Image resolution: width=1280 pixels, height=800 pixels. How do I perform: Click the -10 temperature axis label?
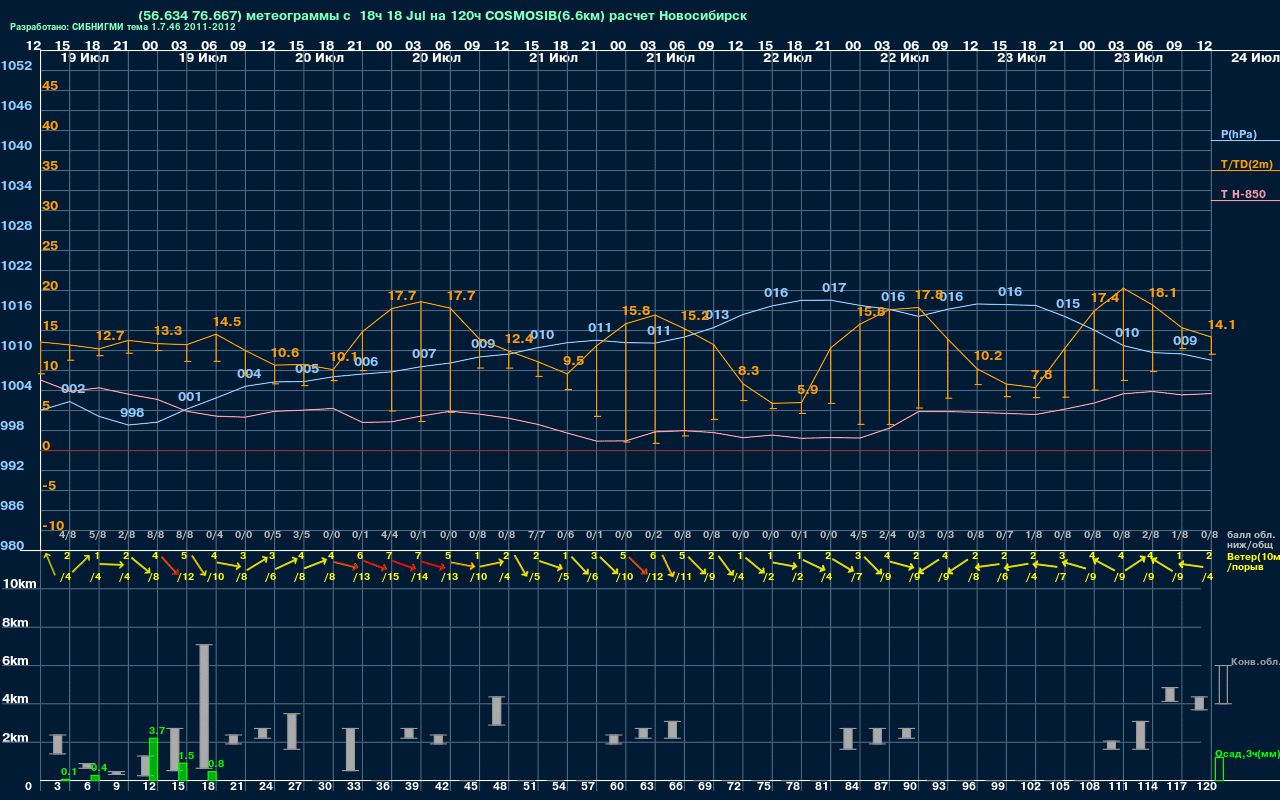pos(54,526)
